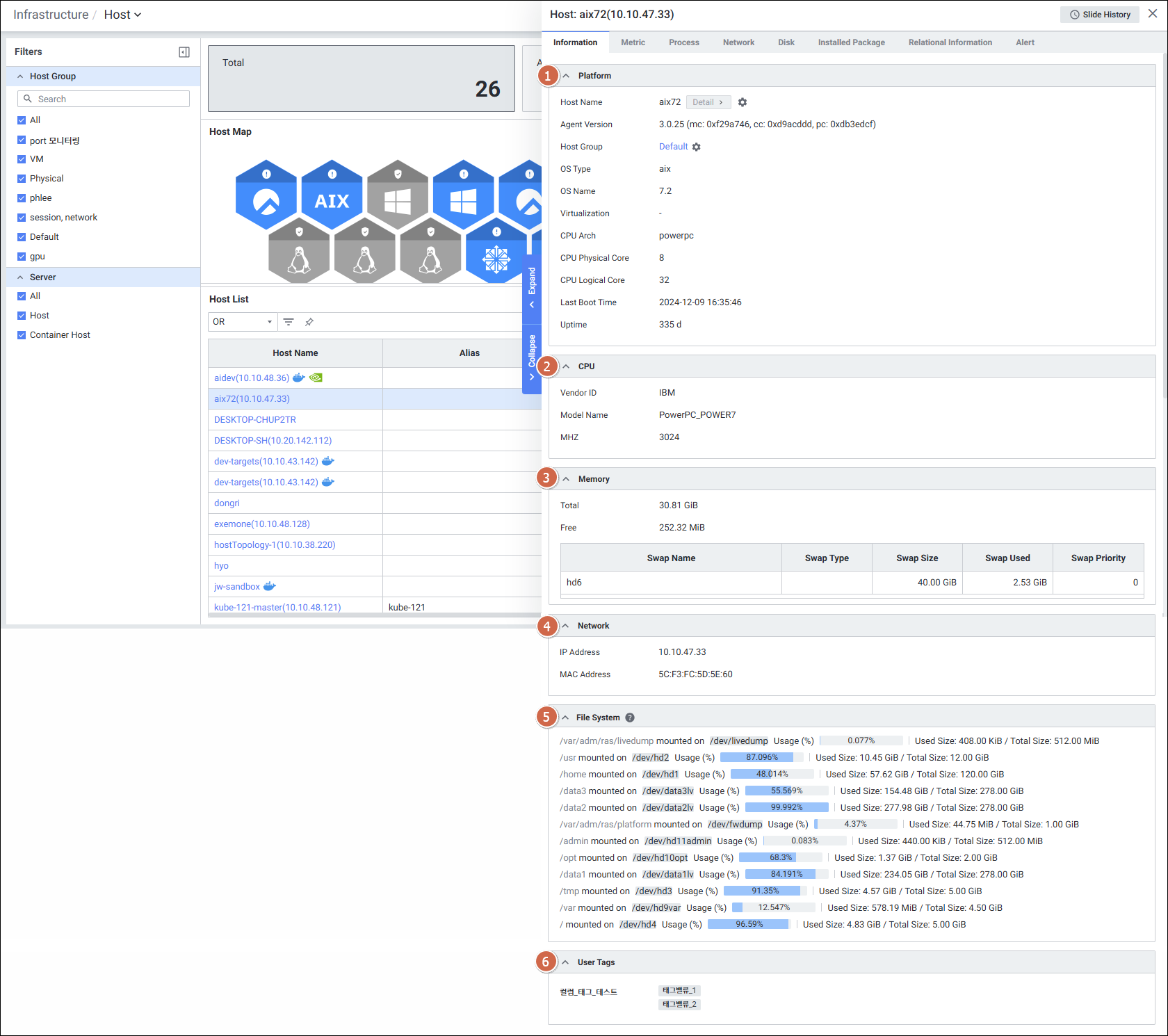1168x1036 pixels.
Task: Click the File System help question icon
Action: [630, 718]
